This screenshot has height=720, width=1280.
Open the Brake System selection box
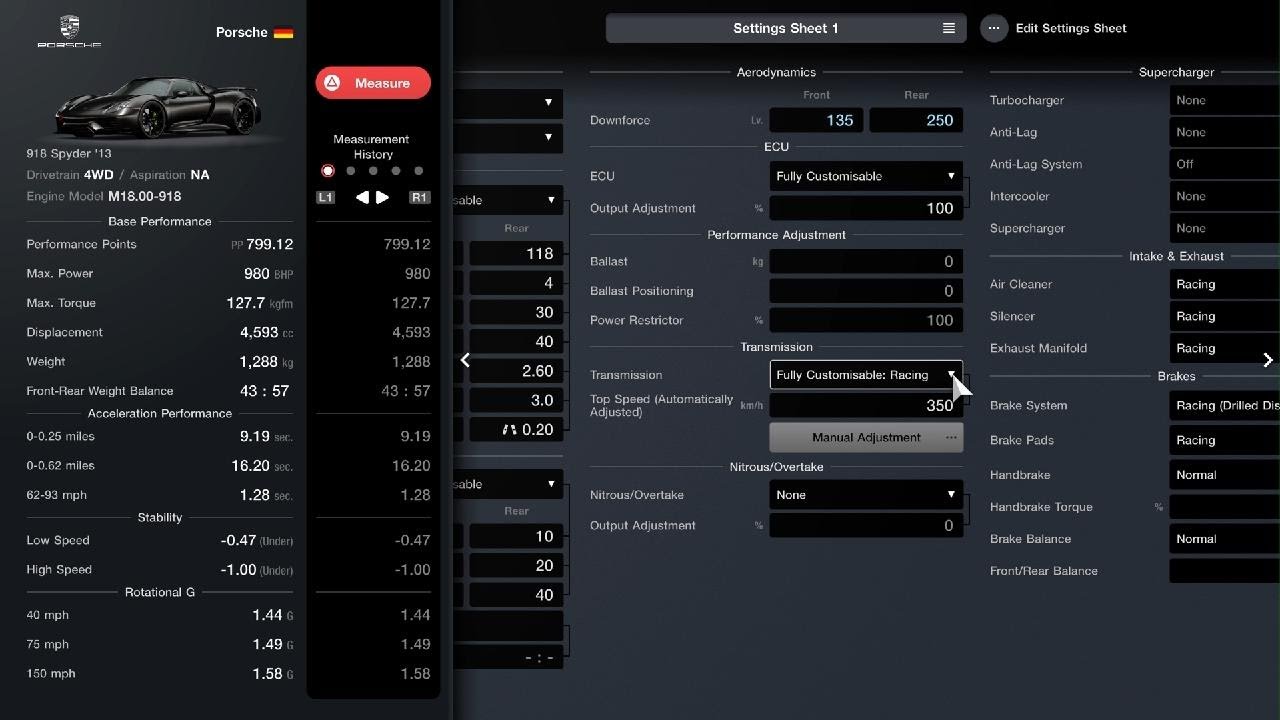click(1224, 405)
